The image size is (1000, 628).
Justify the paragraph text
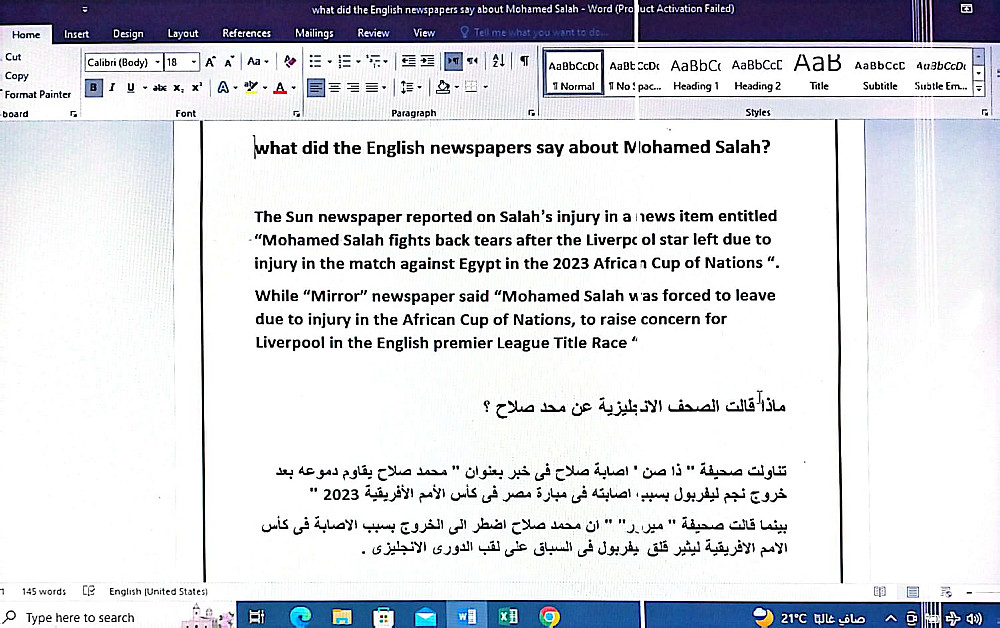click(372, 87)
